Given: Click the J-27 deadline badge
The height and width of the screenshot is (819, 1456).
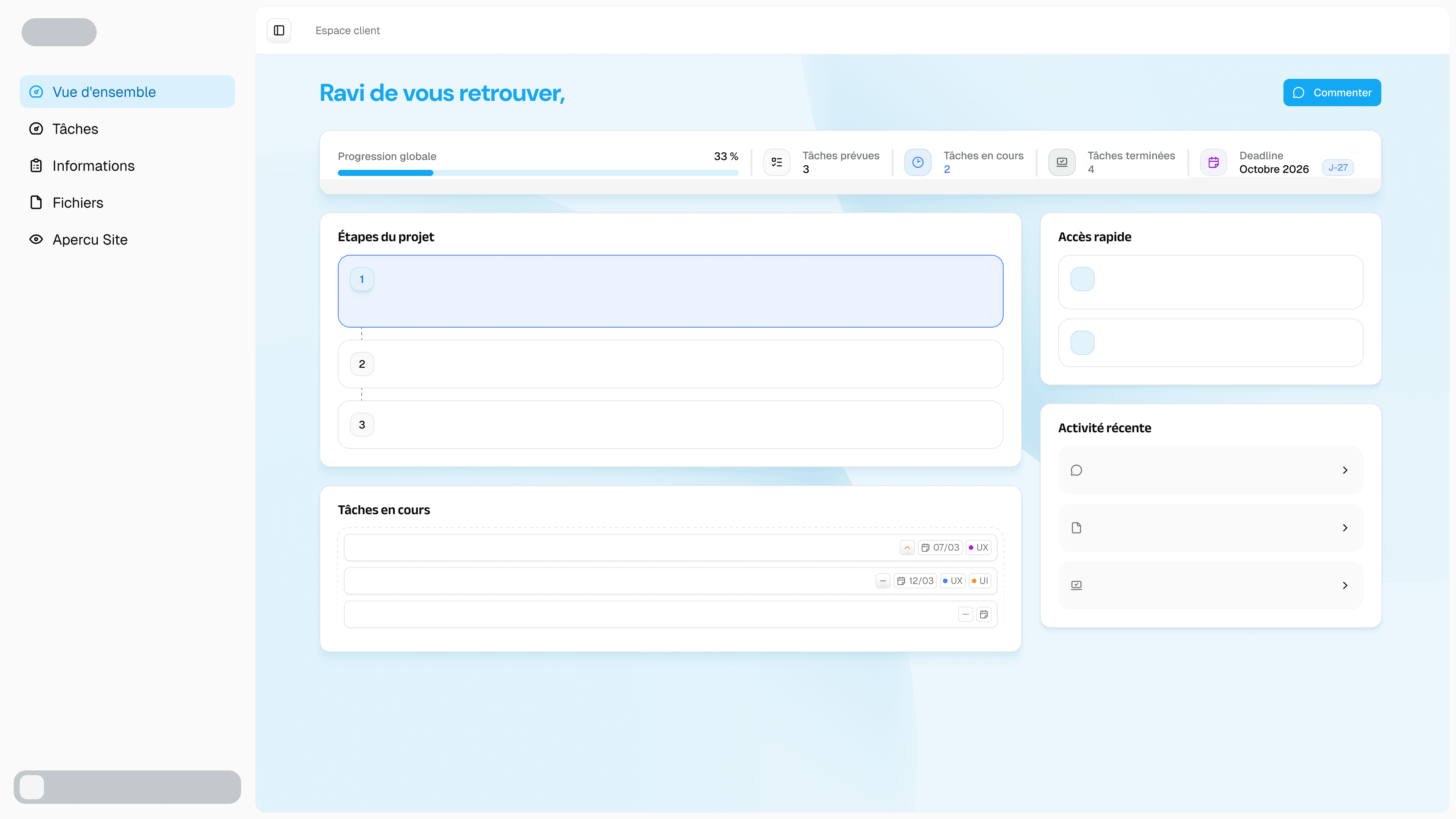Looking at the screenshot, I should [x=1337, y=168].
